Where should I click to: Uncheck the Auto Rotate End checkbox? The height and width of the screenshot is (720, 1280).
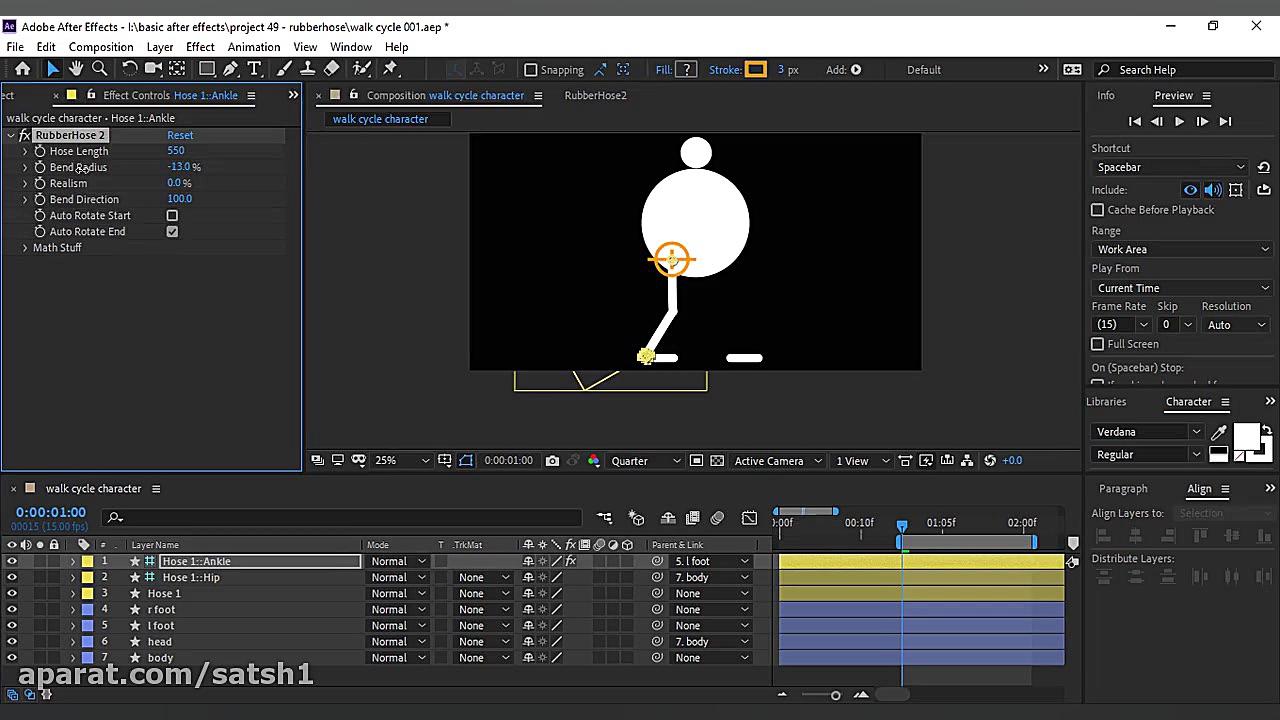tap(172, 232)
